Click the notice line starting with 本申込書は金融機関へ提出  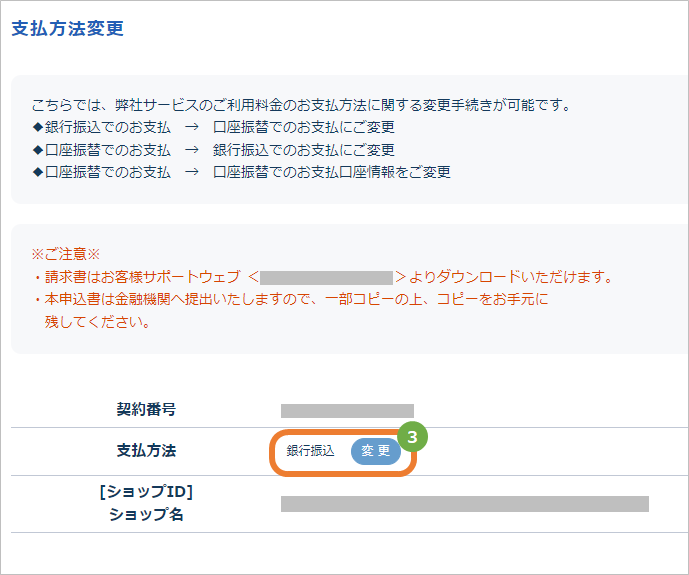(290, 299)
